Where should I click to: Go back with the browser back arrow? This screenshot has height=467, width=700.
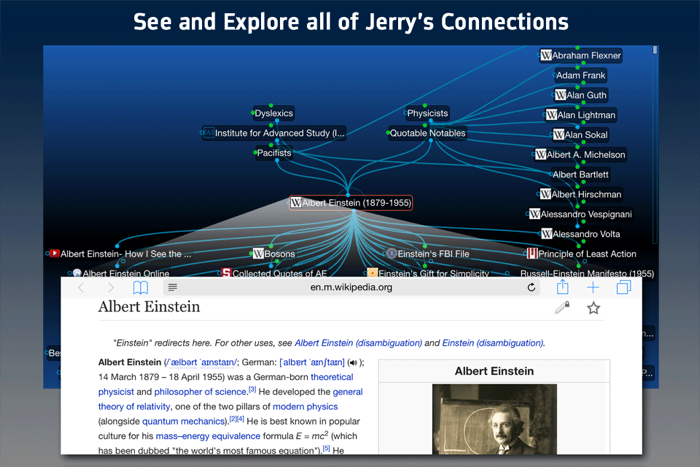[81, 288]
